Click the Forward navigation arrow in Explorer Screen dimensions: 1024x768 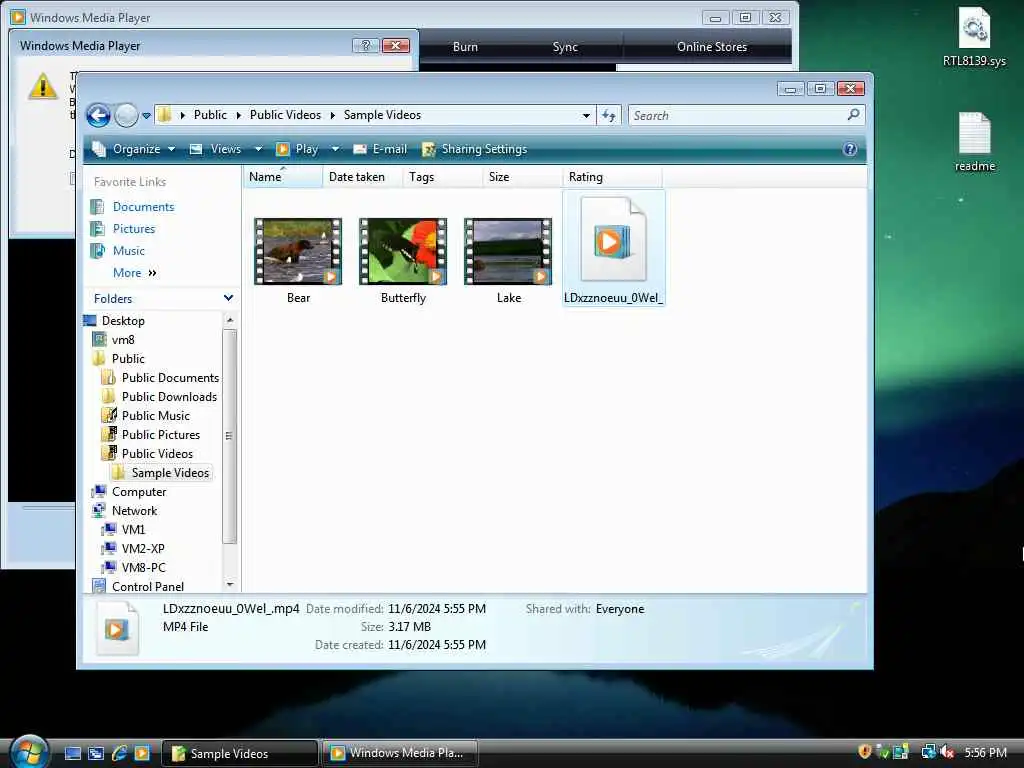127,116
